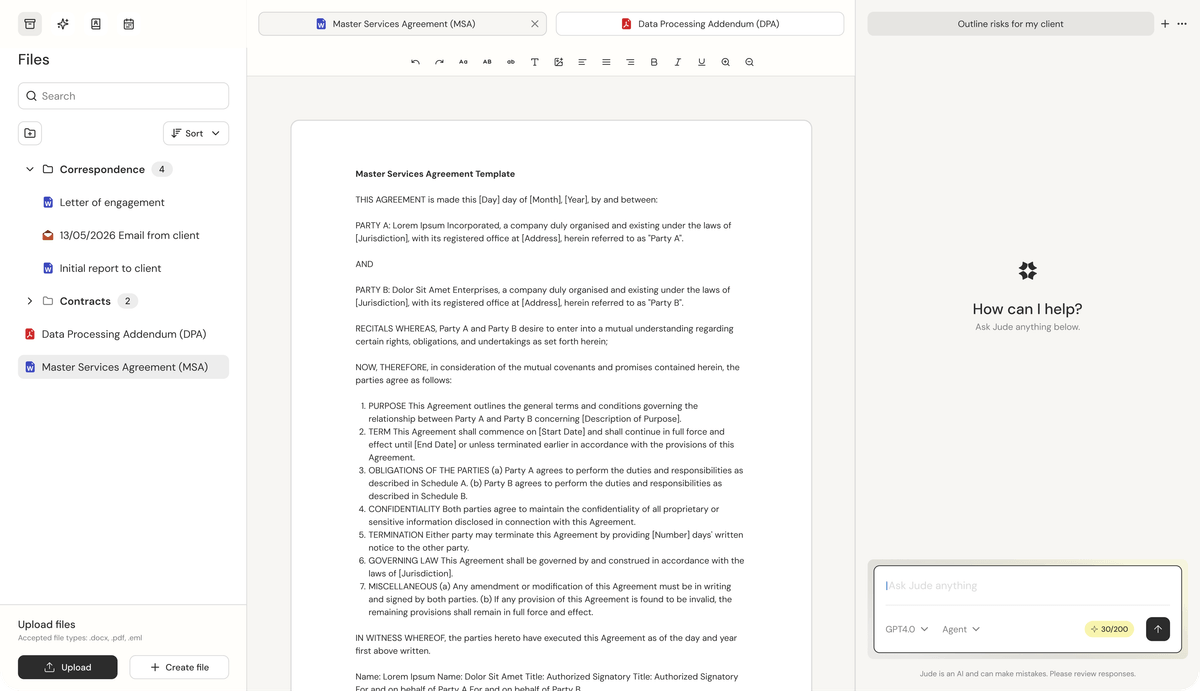Click the 'AND' line in document
This screenshot has width=1200, height=691.
pyautogui.click(x=364, y=264)
